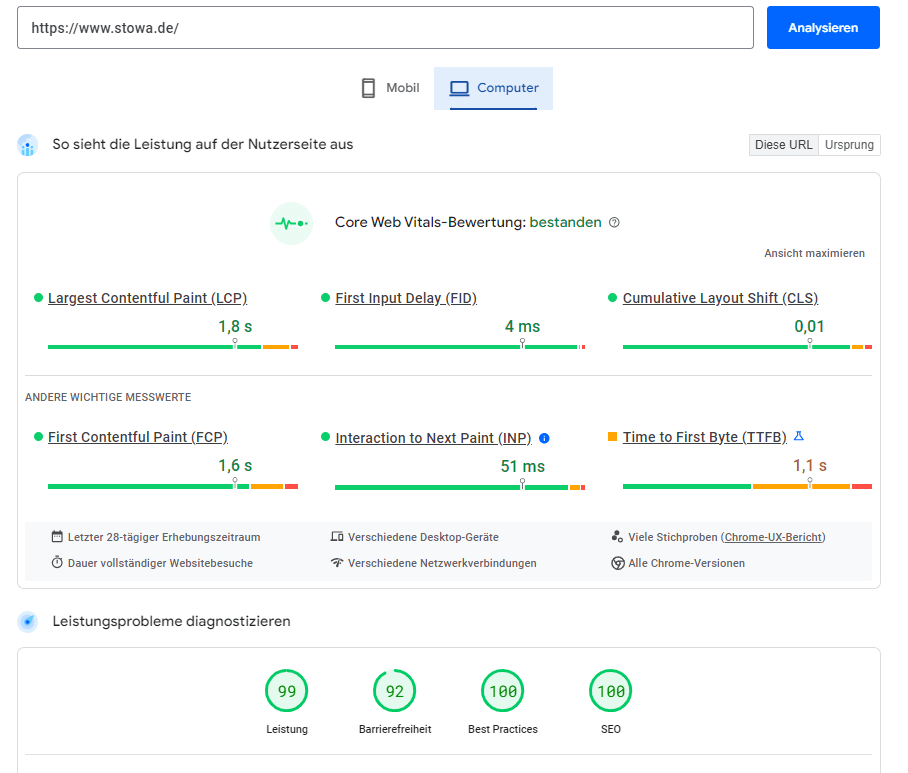Click the LCP value 1,8 s

pos(235,327)
